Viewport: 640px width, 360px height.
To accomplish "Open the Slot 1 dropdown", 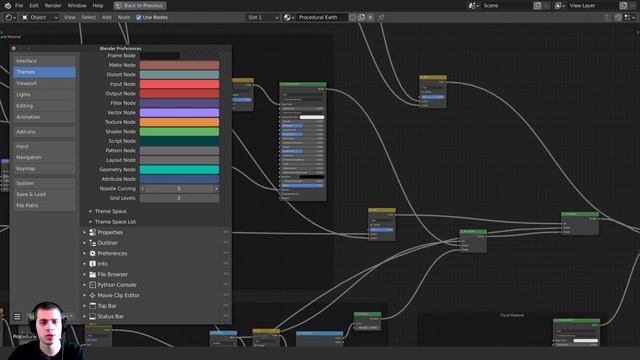I will pos(263,18).
